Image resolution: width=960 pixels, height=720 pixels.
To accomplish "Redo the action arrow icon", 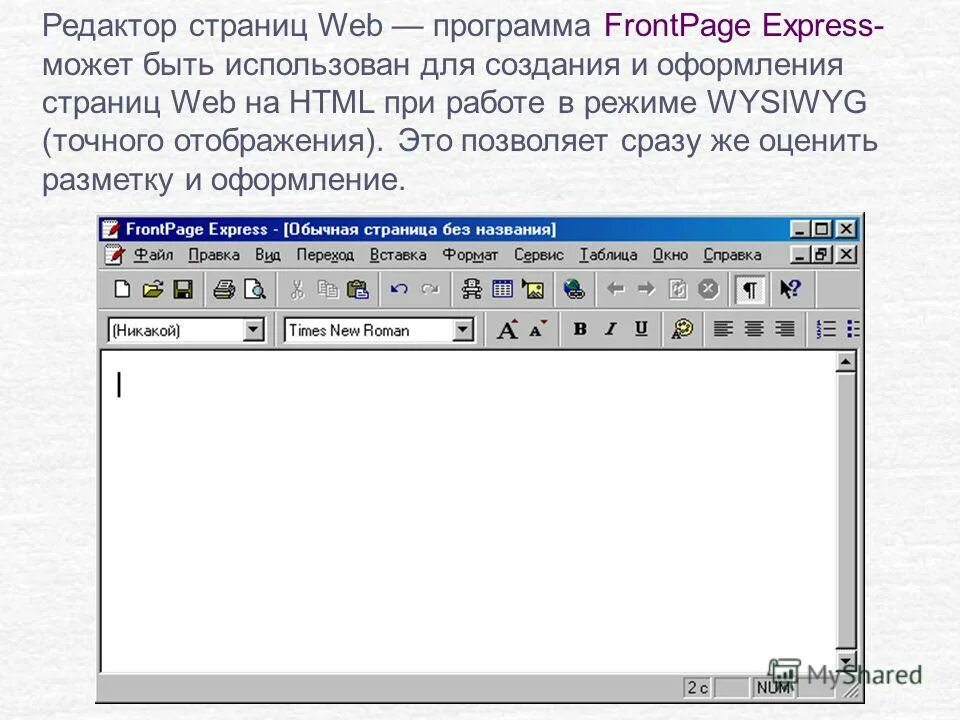I will coord(430,288).
